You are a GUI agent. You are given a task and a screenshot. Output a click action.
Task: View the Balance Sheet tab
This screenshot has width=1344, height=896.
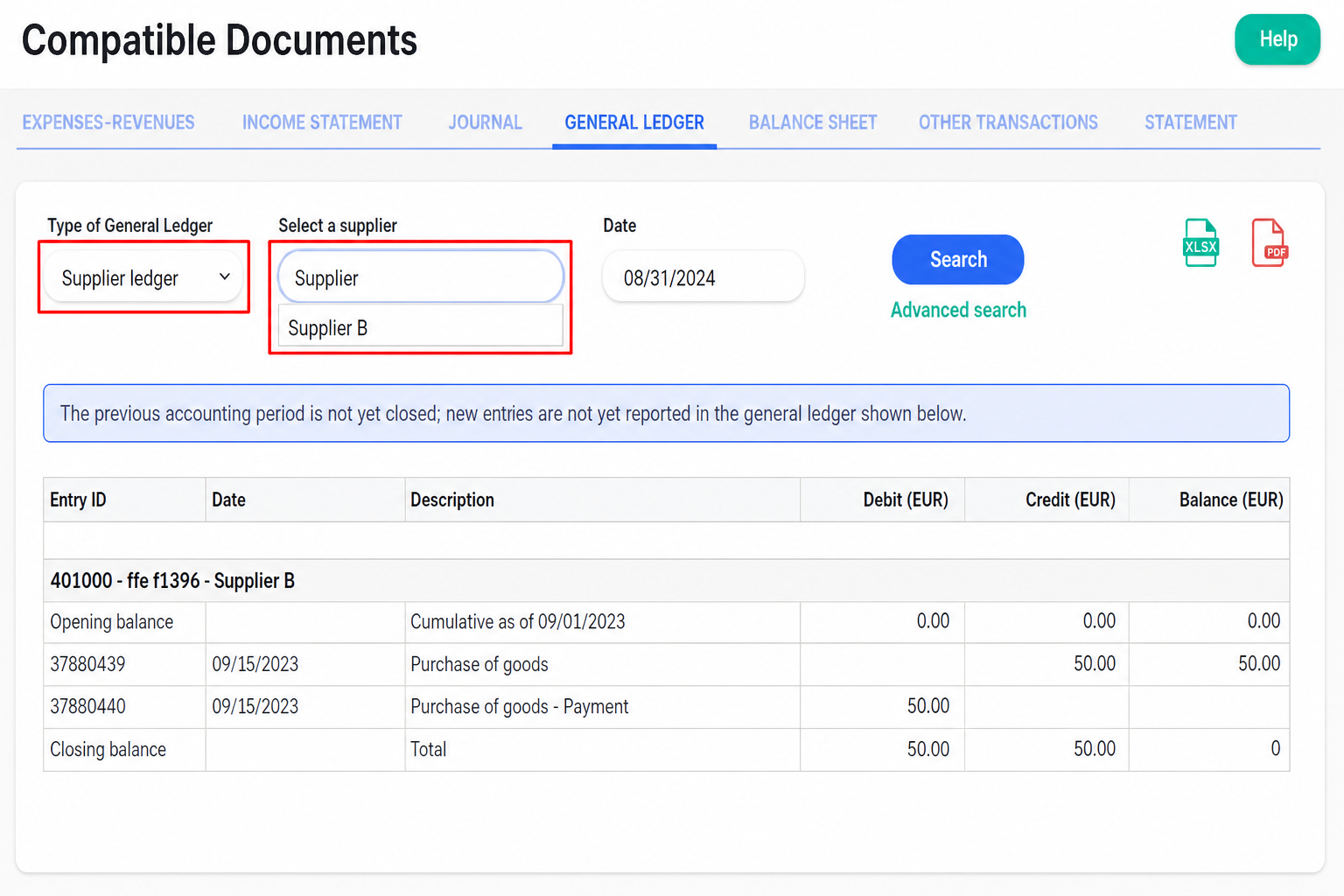[x=813, y=122]
